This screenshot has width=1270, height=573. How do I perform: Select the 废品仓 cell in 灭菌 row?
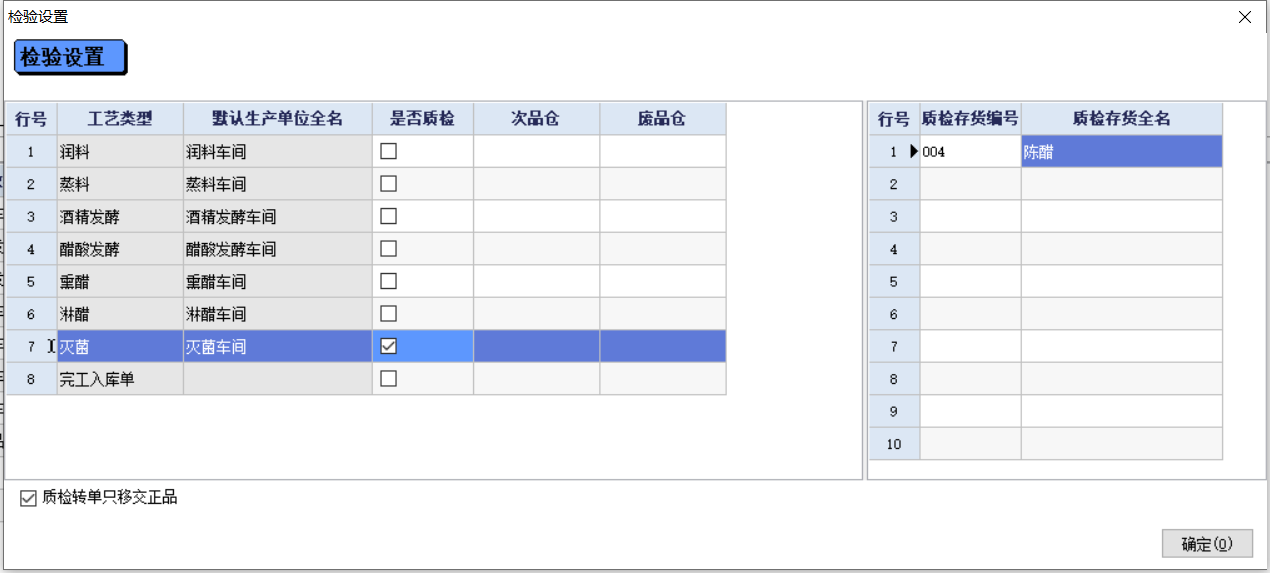[x=662, y=346]
